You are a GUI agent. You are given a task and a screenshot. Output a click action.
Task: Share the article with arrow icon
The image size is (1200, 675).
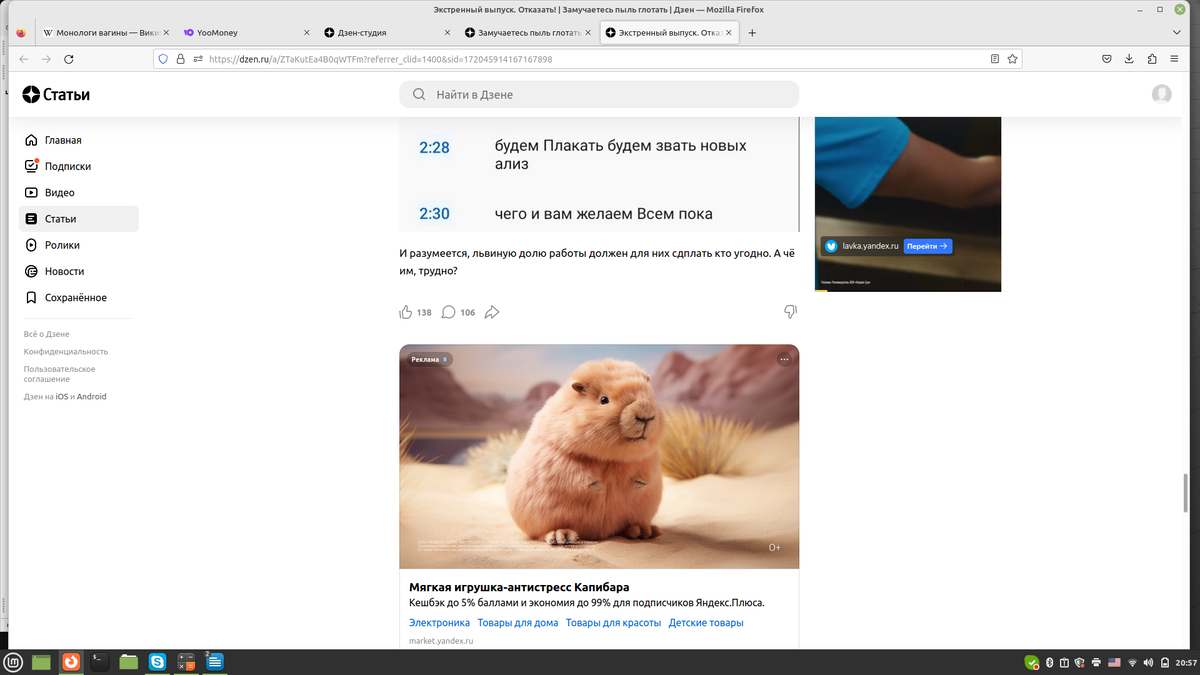tap(492, 312)
